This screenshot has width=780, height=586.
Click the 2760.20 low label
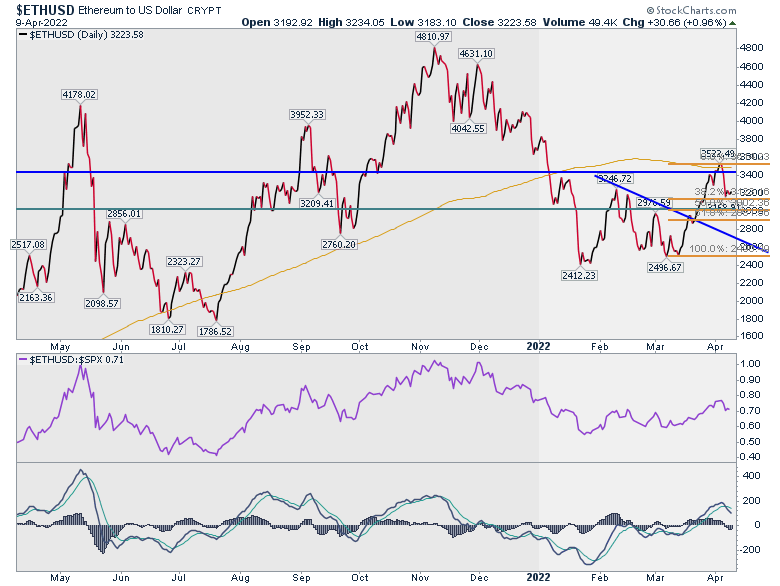tap(339, 244)
